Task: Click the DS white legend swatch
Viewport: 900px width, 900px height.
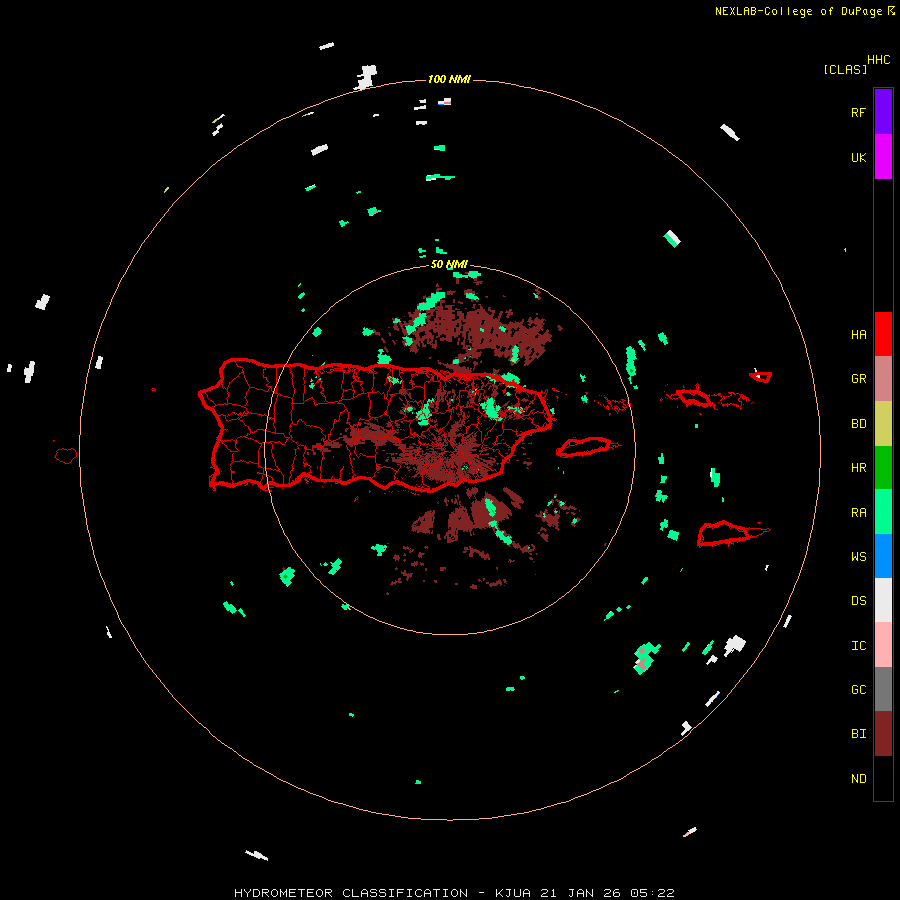Action: [x=883, y=600]
